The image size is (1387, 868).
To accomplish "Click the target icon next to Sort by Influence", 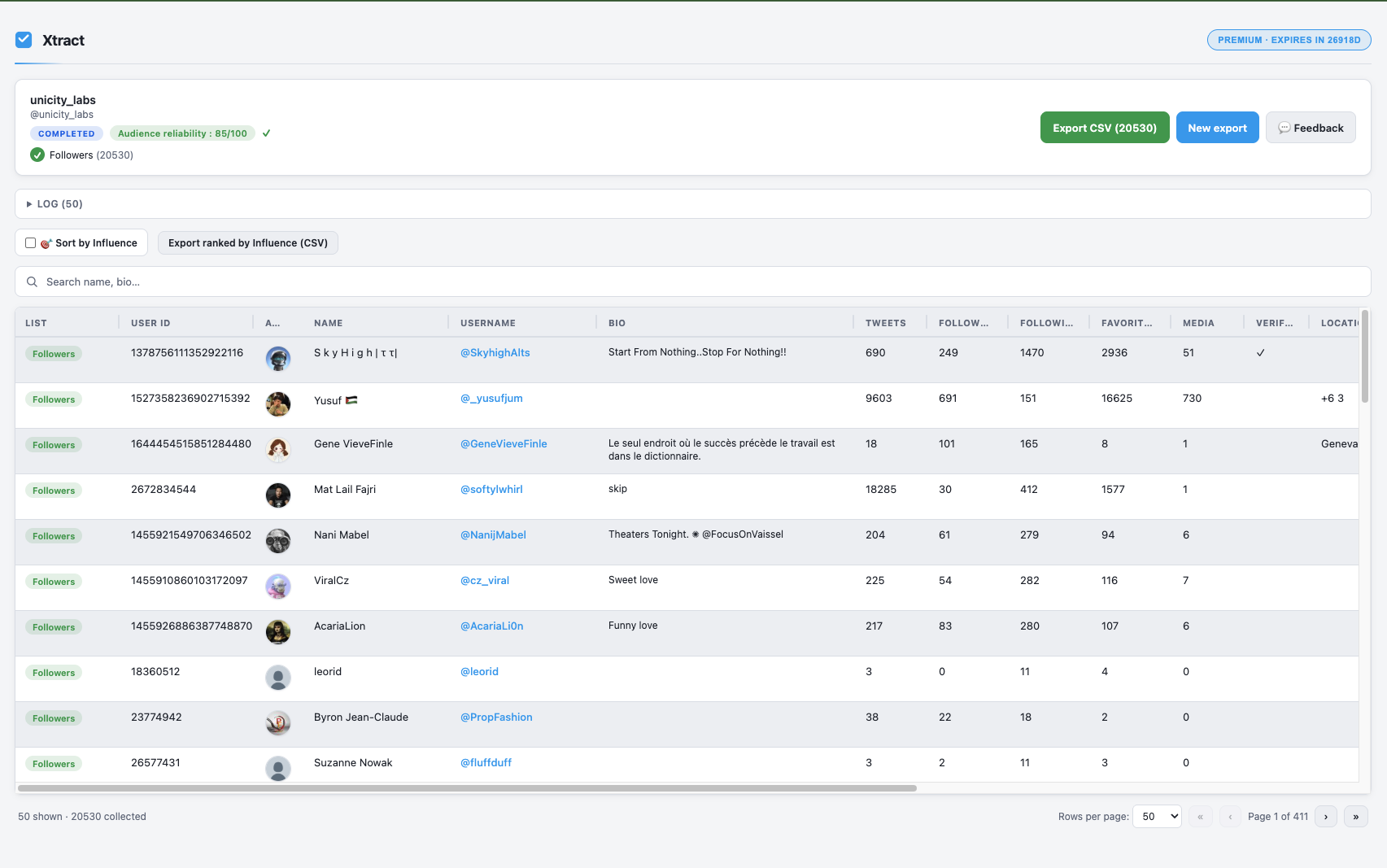I will 46,242.
